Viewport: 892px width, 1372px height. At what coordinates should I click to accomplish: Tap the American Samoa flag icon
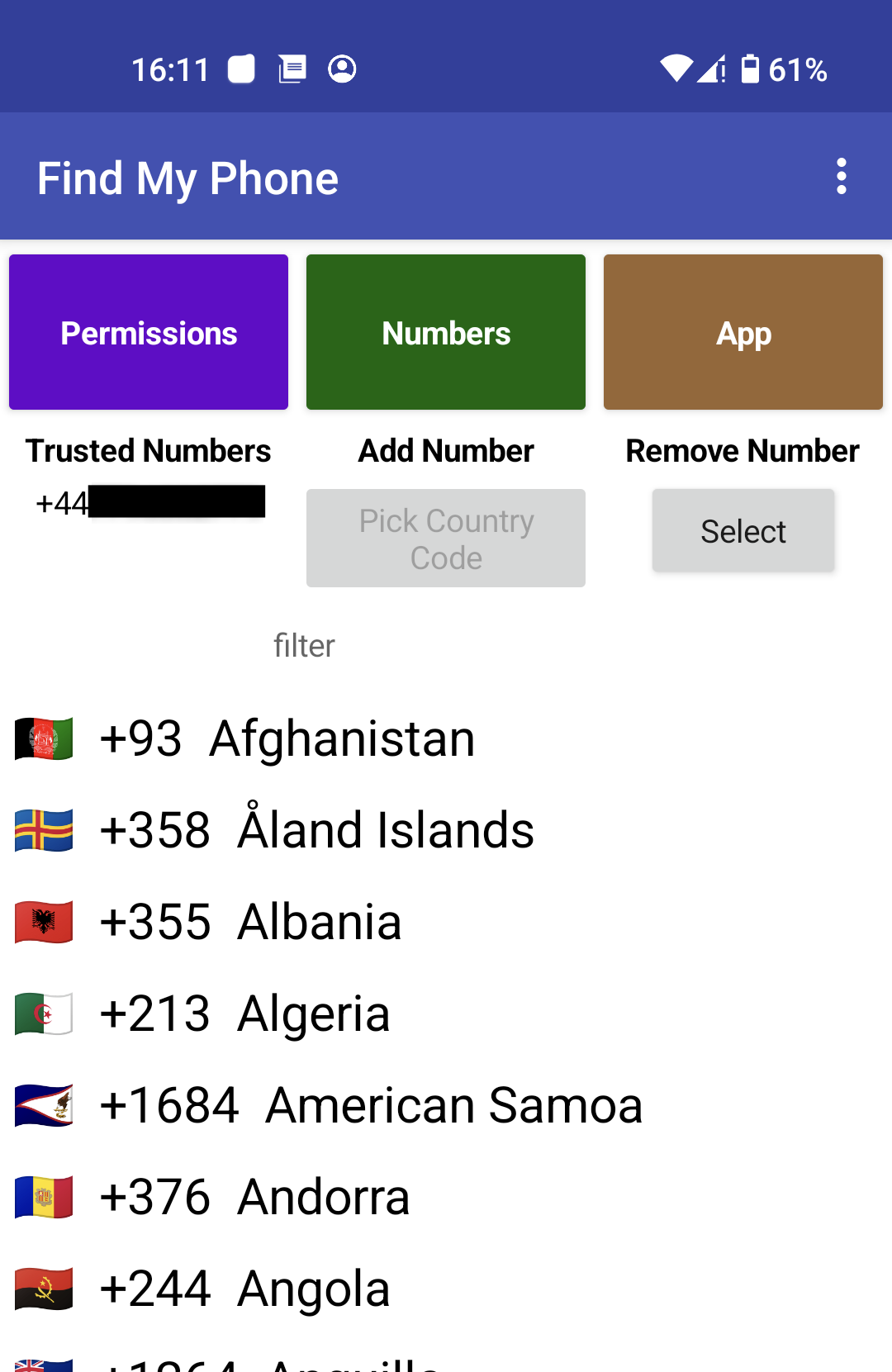(x=44, y=1105)
